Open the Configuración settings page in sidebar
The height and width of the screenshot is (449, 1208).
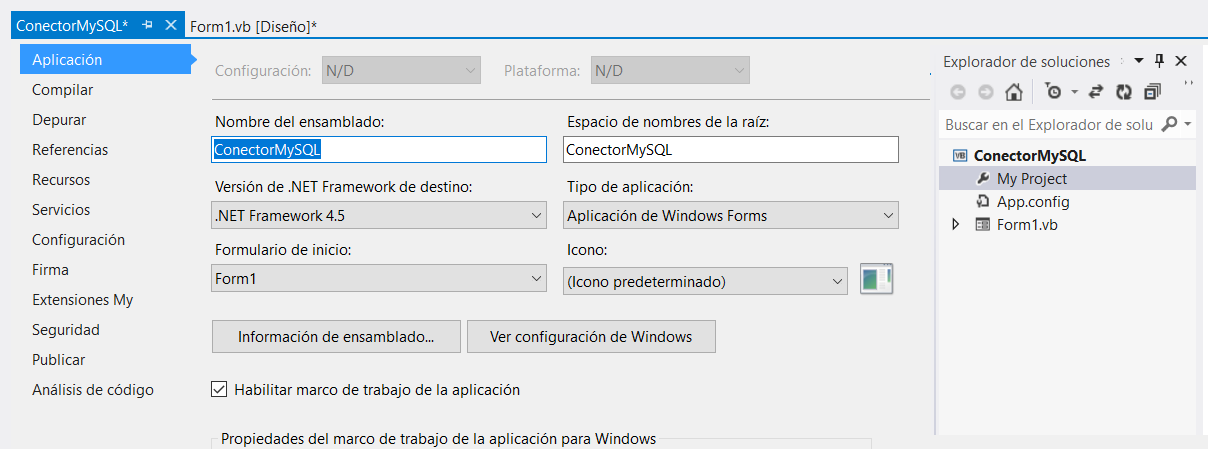79,240
